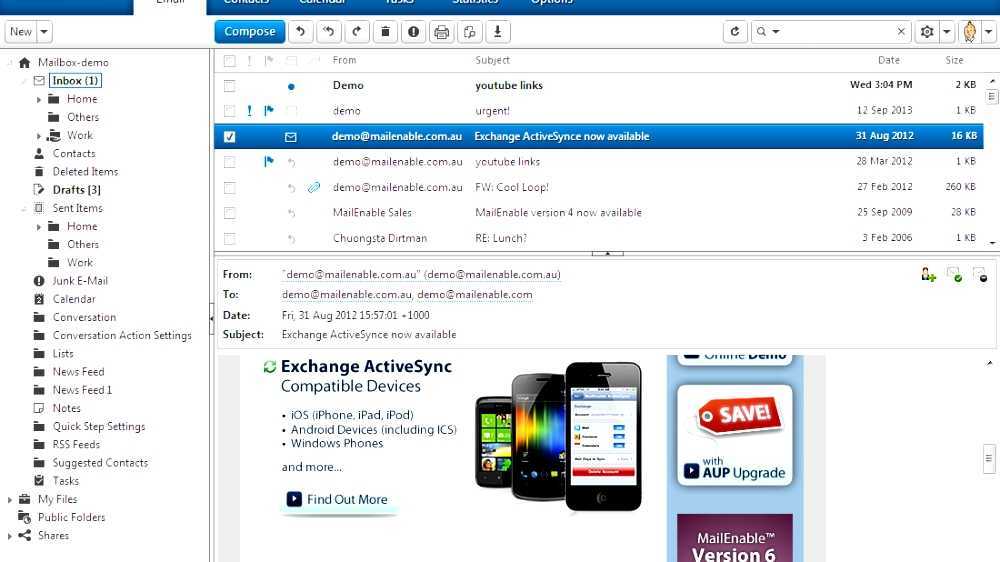The height and width of the screenshot is (562, 1000).
Task: Expand the Home folder under Inbox
Action: click(x=39, y=100)
